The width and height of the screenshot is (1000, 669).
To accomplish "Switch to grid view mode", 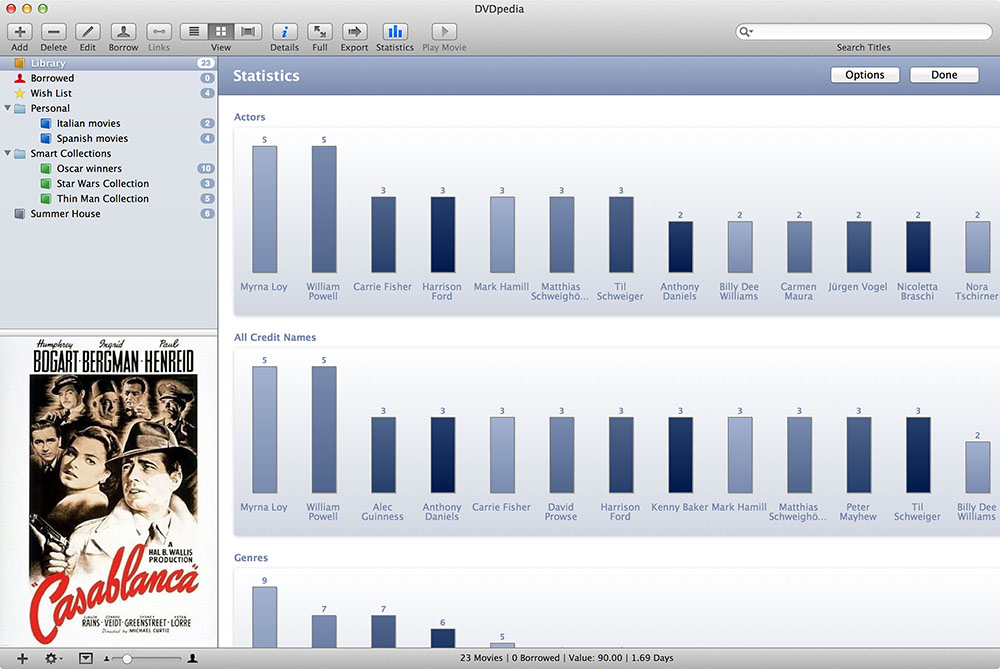I will tap(221, 31).
